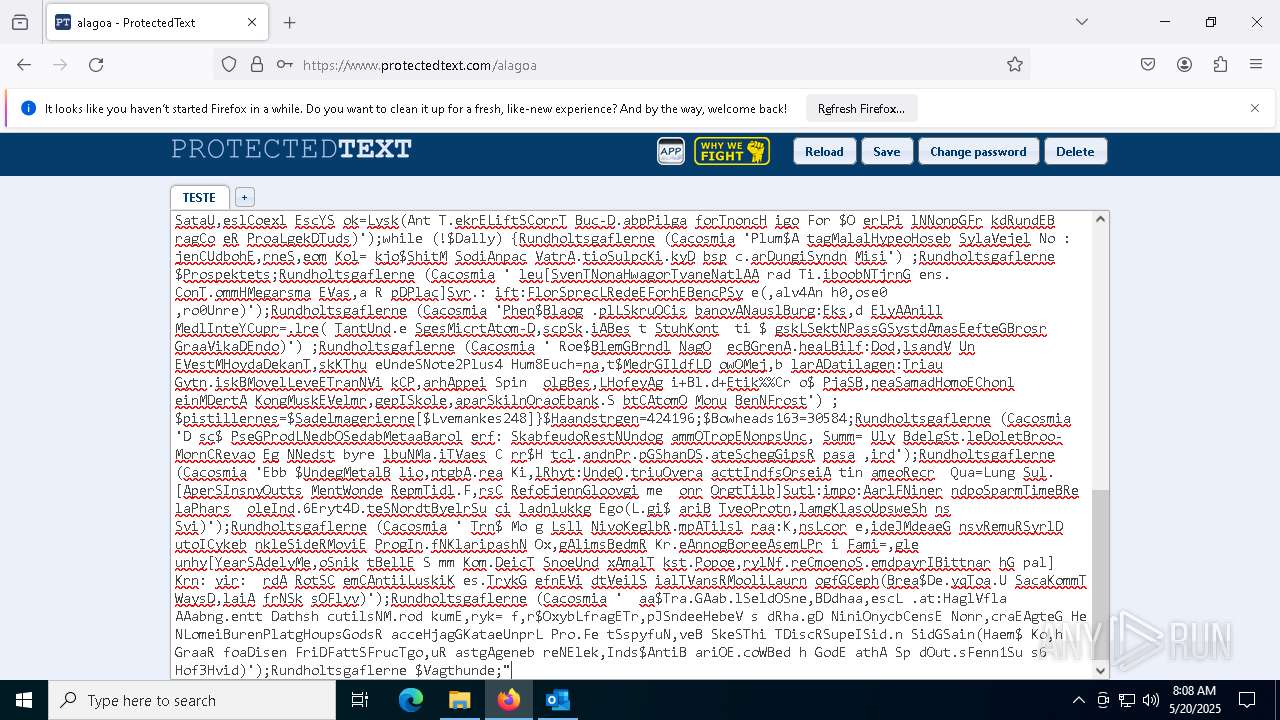Viewport: 1280px width, 720px height.
Task: Click inside the note text area
Action: 632,445
